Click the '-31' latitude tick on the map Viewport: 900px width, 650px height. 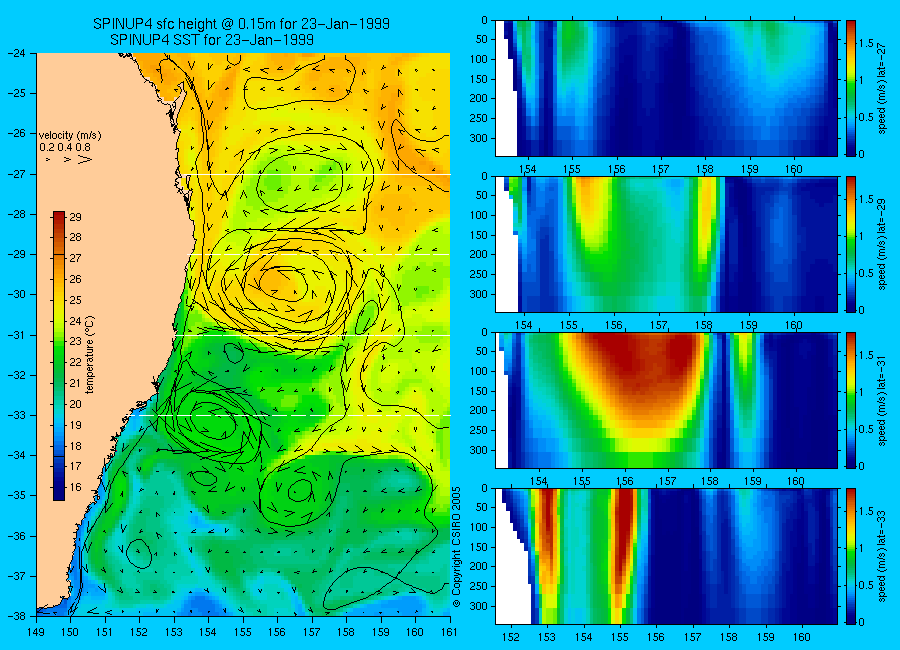(x=16, y=335)
